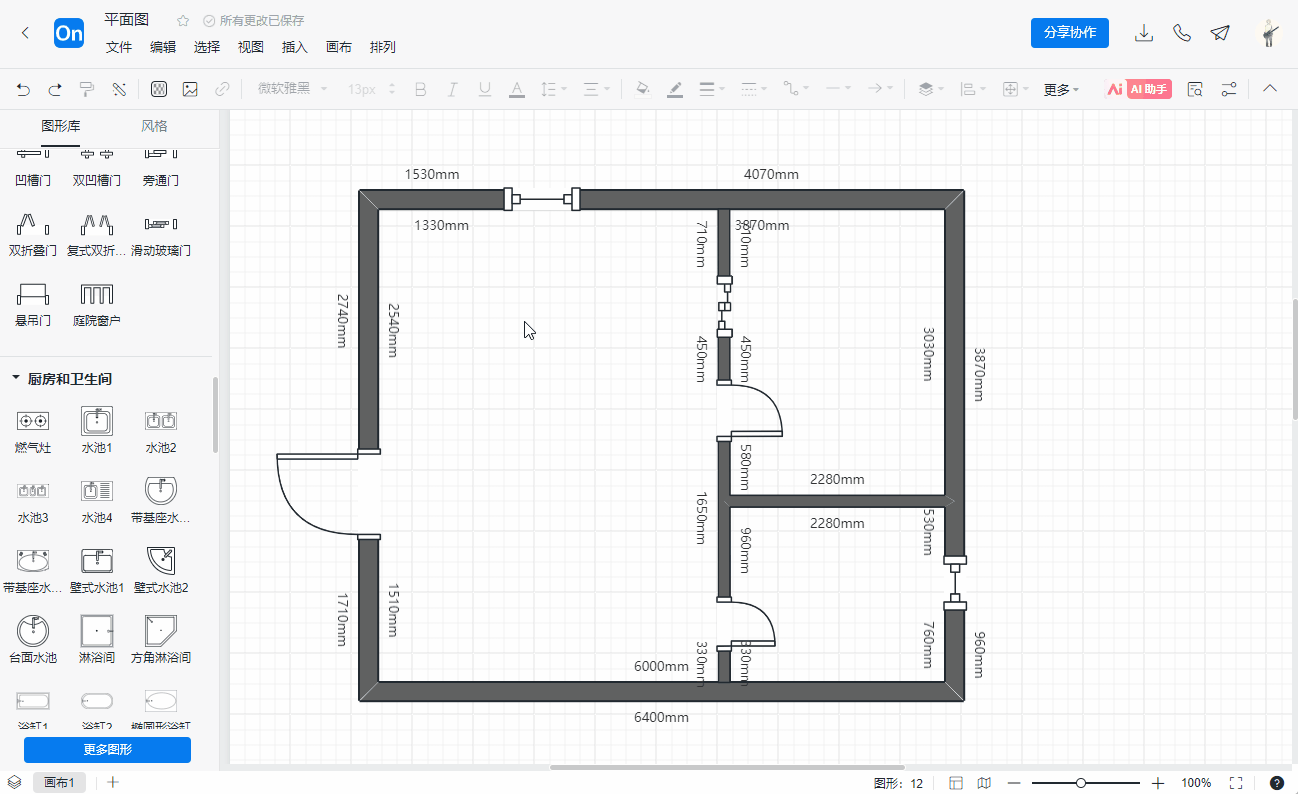Screen dimensions: 1298x794
Task: Open the 插入 menu
Action: [x=294, y=47]
